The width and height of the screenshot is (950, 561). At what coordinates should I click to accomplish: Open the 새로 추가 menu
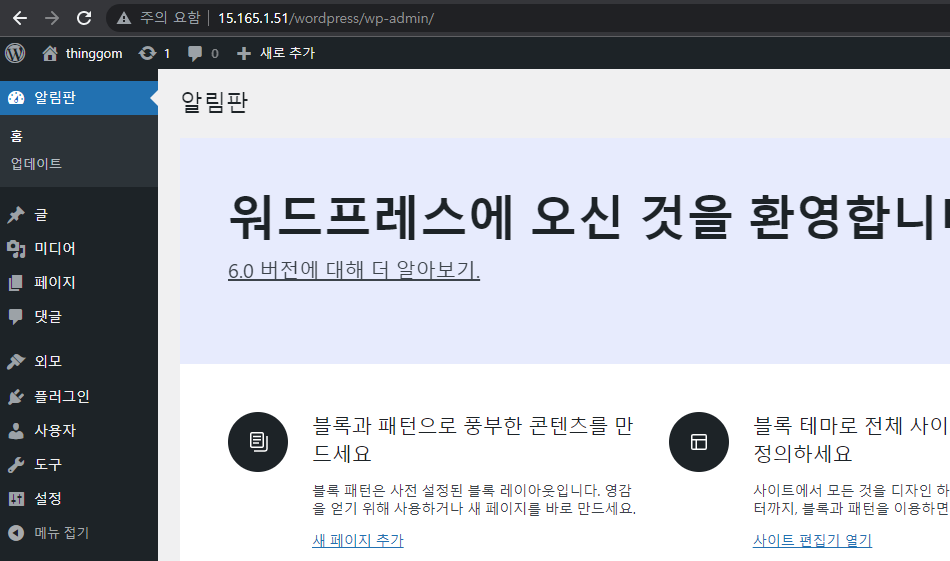point(287,53)
